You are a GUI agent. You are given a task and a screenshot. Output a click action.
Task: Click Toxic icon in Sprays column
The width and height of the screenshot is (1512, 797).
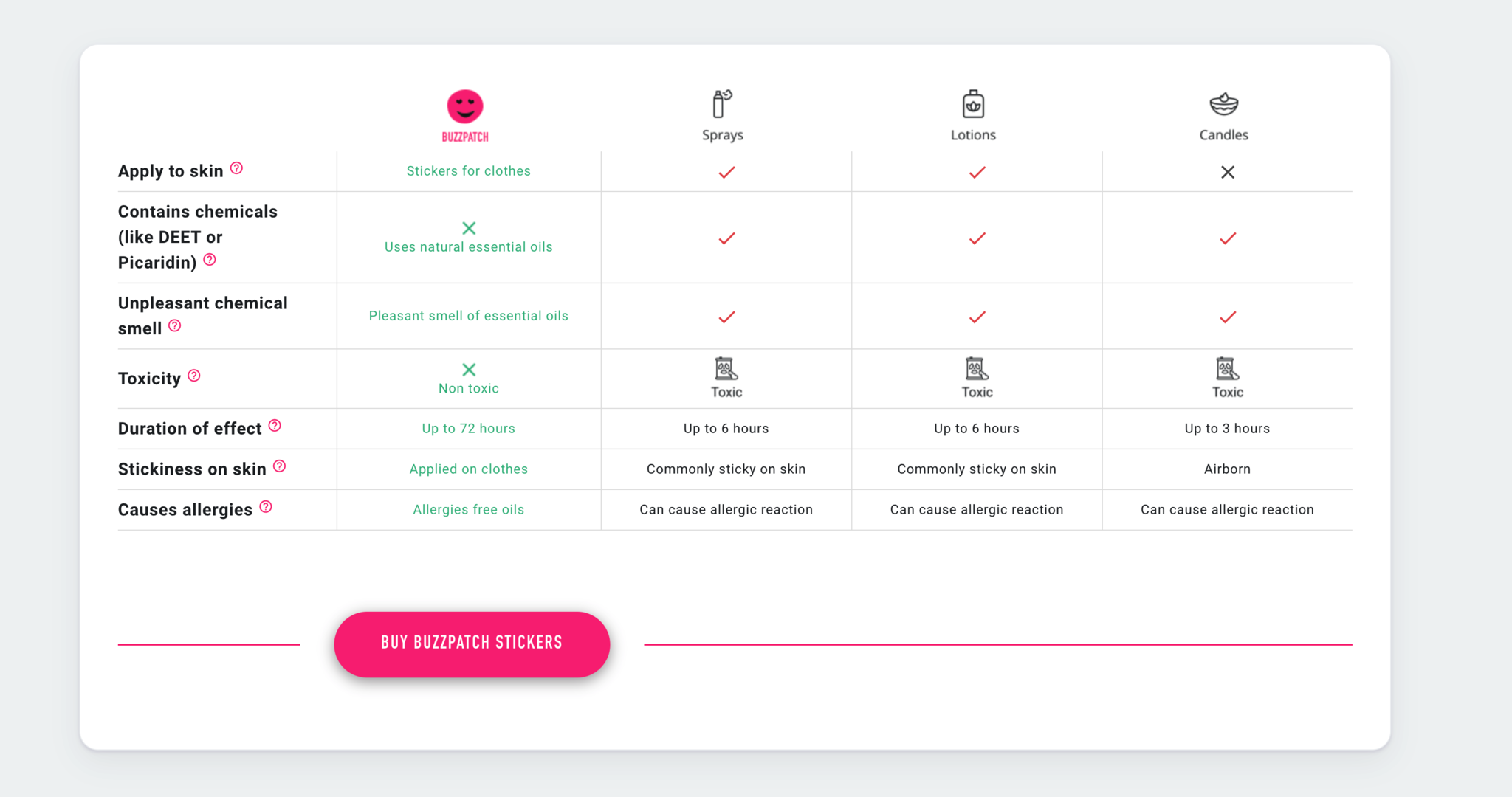726,368
